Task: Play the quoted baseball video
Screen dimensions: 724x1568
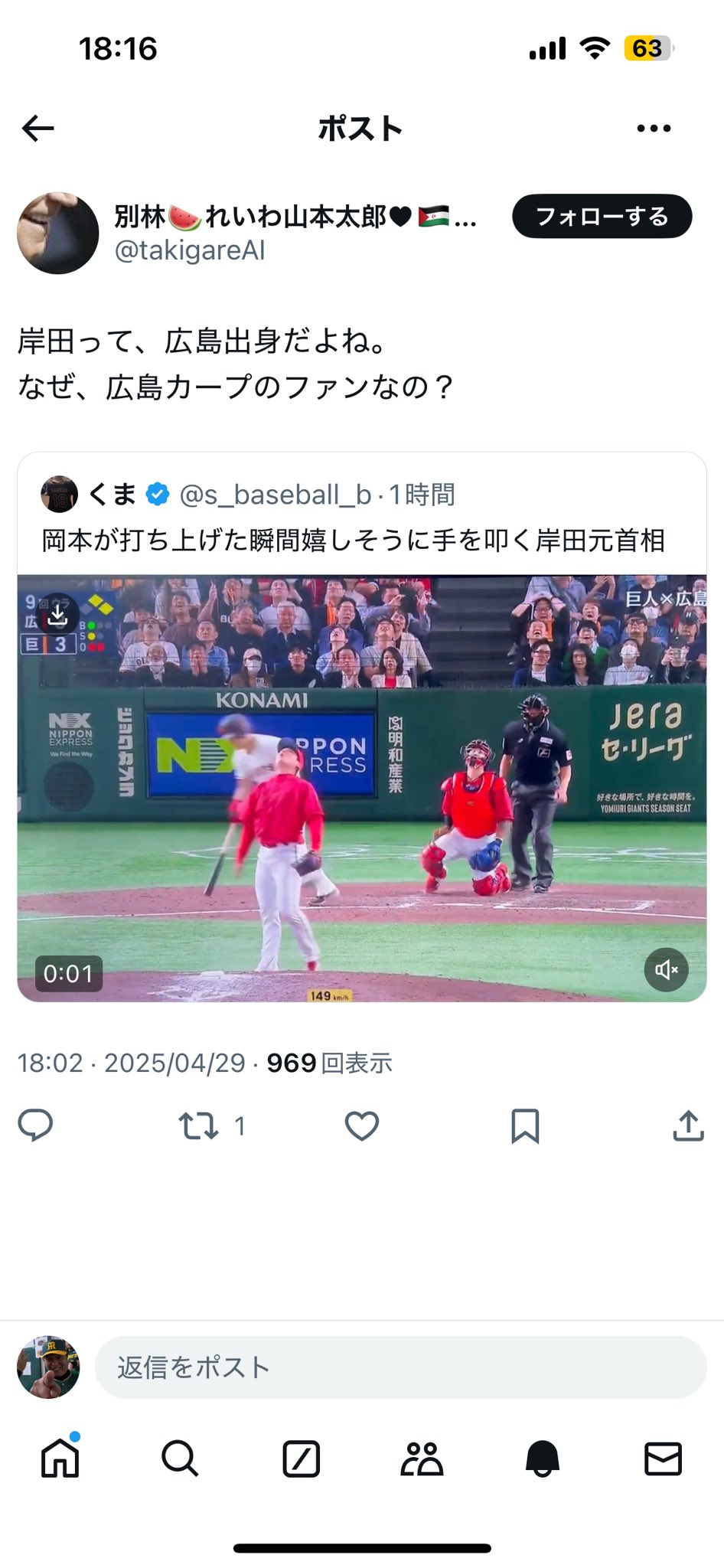Action: pos(362,788)
